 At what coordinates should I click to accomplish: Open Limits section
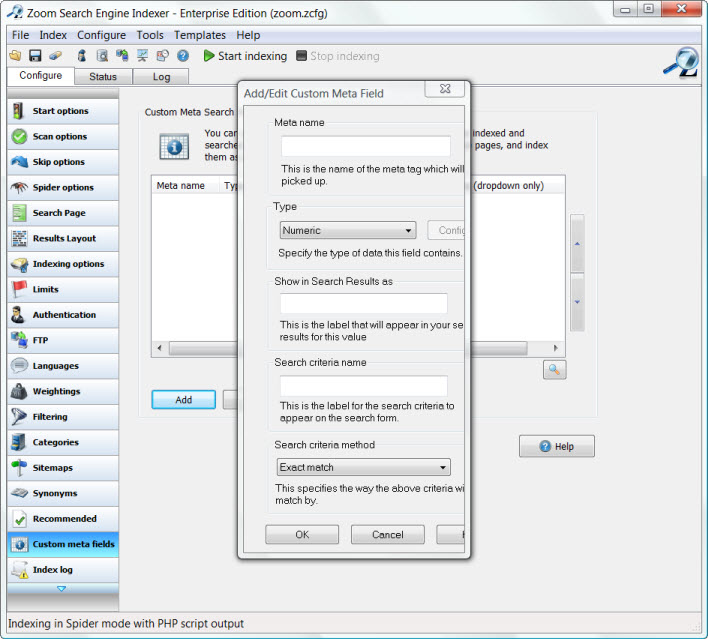tap(63, 289)
